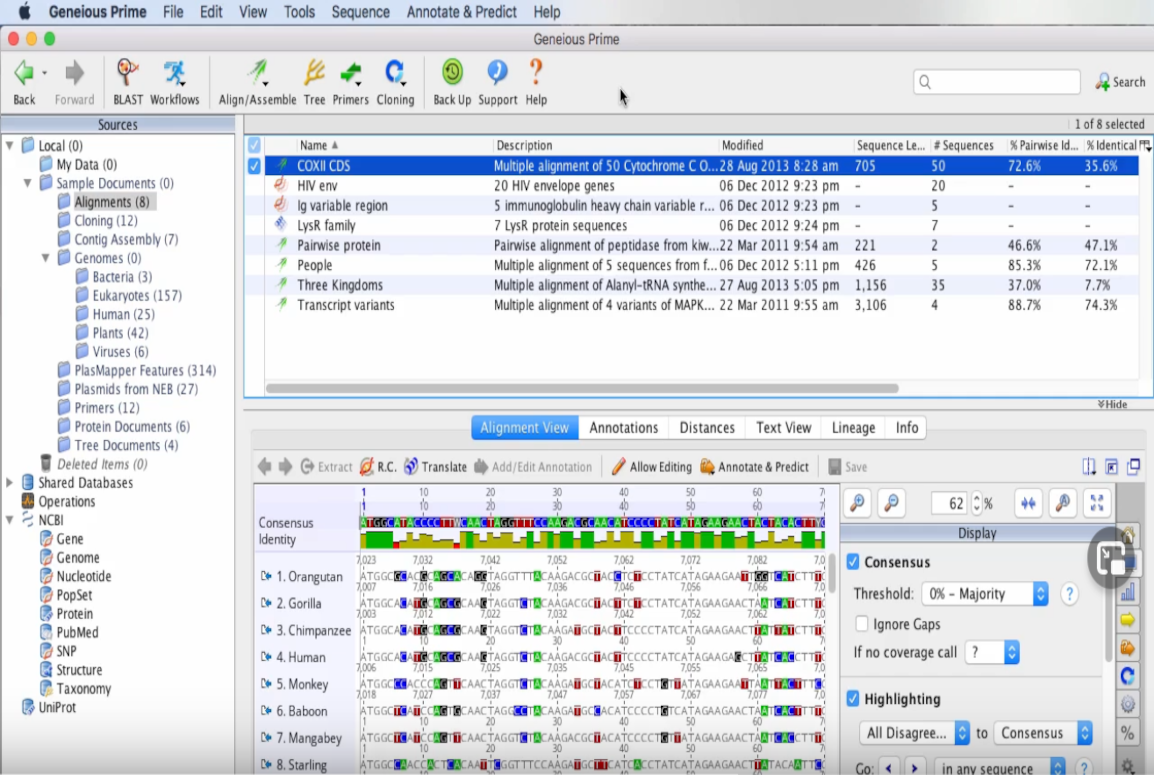
Task: Click the Translate sequence icon
Action: 411,467
